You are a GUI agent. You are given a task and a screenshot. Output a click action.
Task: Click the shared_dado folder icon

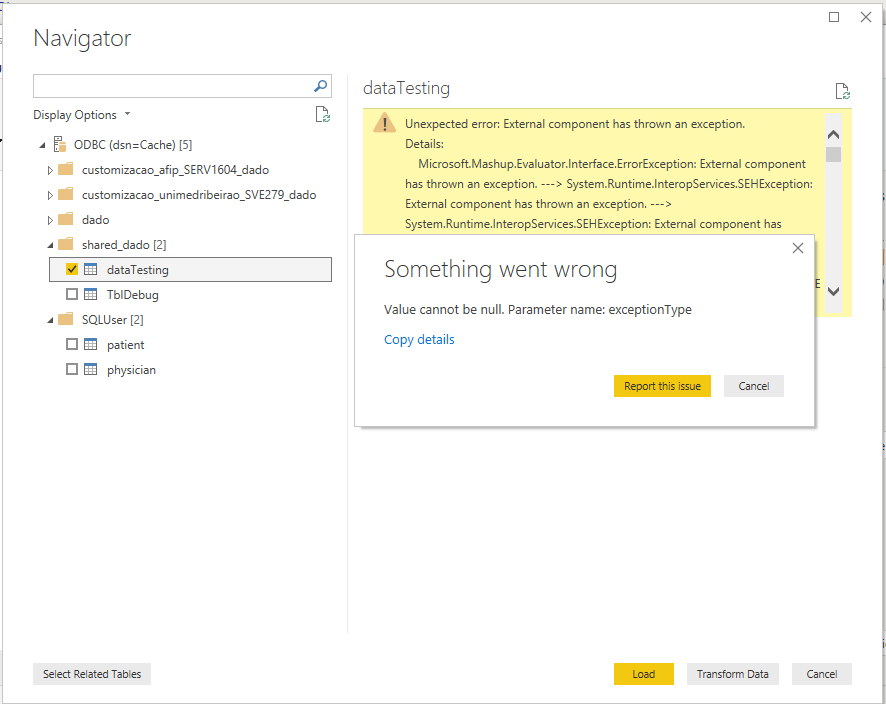[x=66, y=244]
